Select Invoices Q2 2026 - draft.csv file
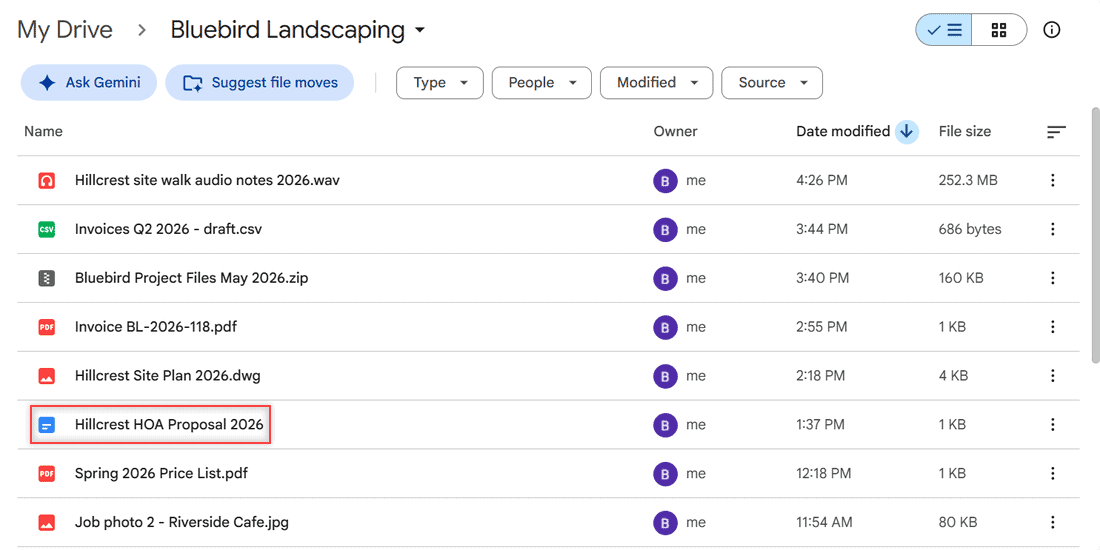 pos(169,229)
